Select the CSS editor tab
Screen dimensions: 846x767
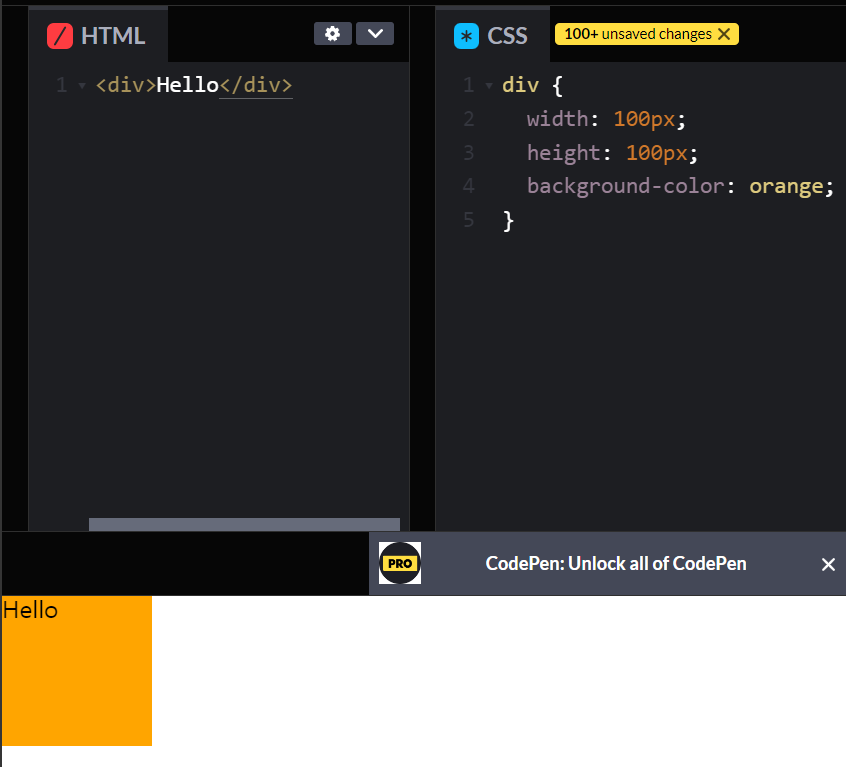click(493, 35)
